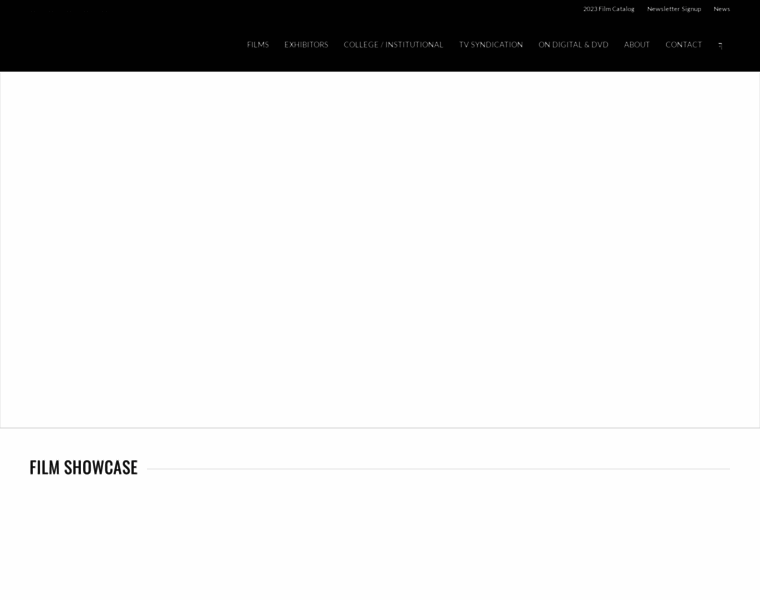Select TV SYNDICATION in navigation

point(491,45)
